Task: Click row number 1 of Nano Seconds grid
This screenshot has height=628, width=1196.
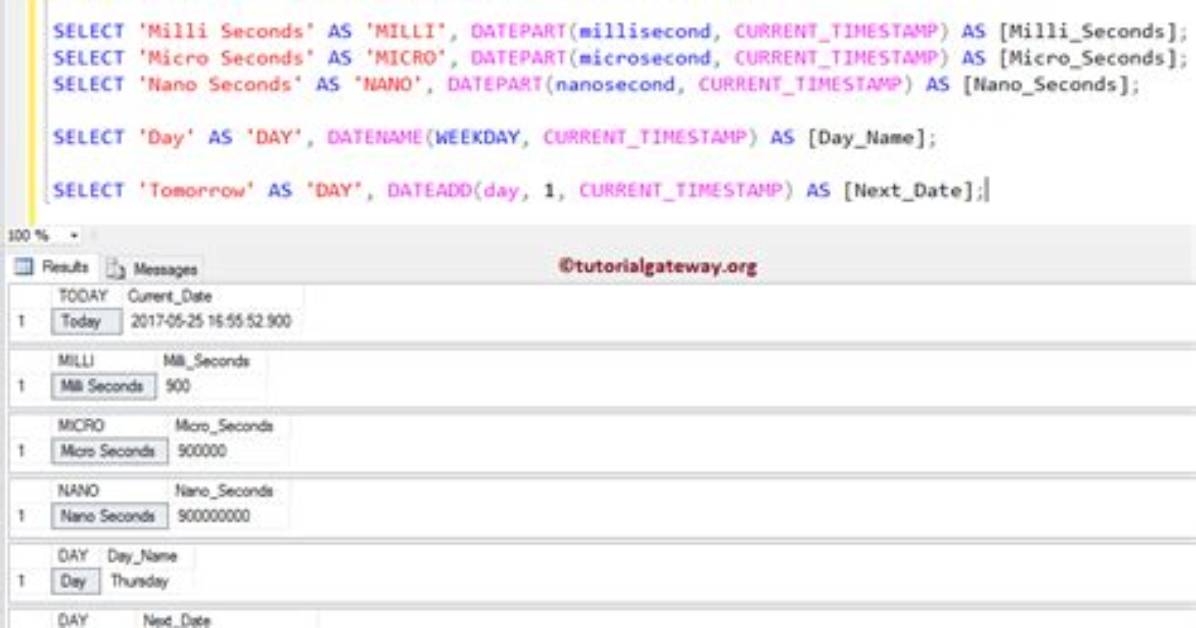Action: click(x=22, y=516)
